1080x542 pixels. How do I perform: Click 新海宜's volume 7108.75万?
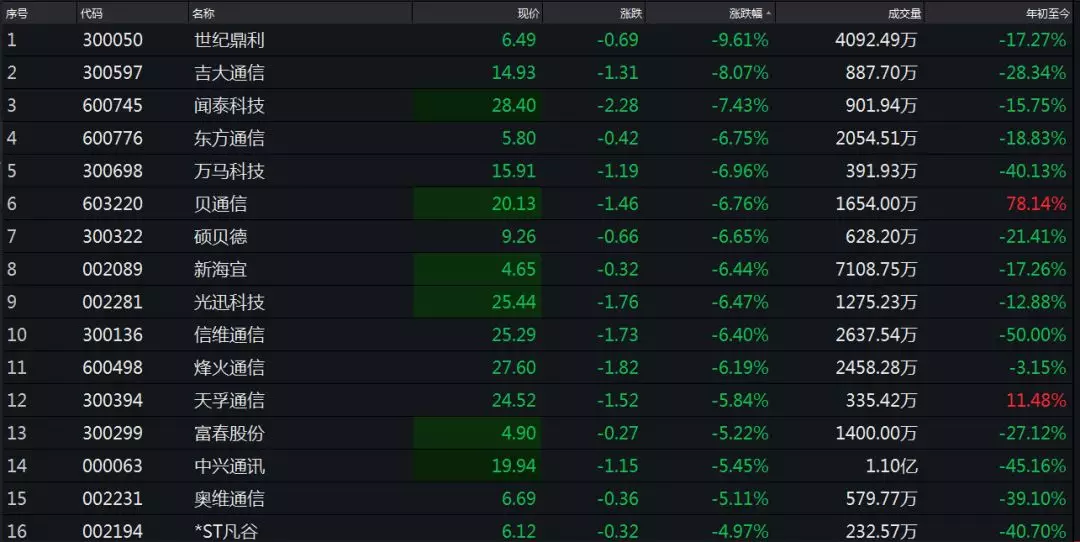tap(876, 269)
